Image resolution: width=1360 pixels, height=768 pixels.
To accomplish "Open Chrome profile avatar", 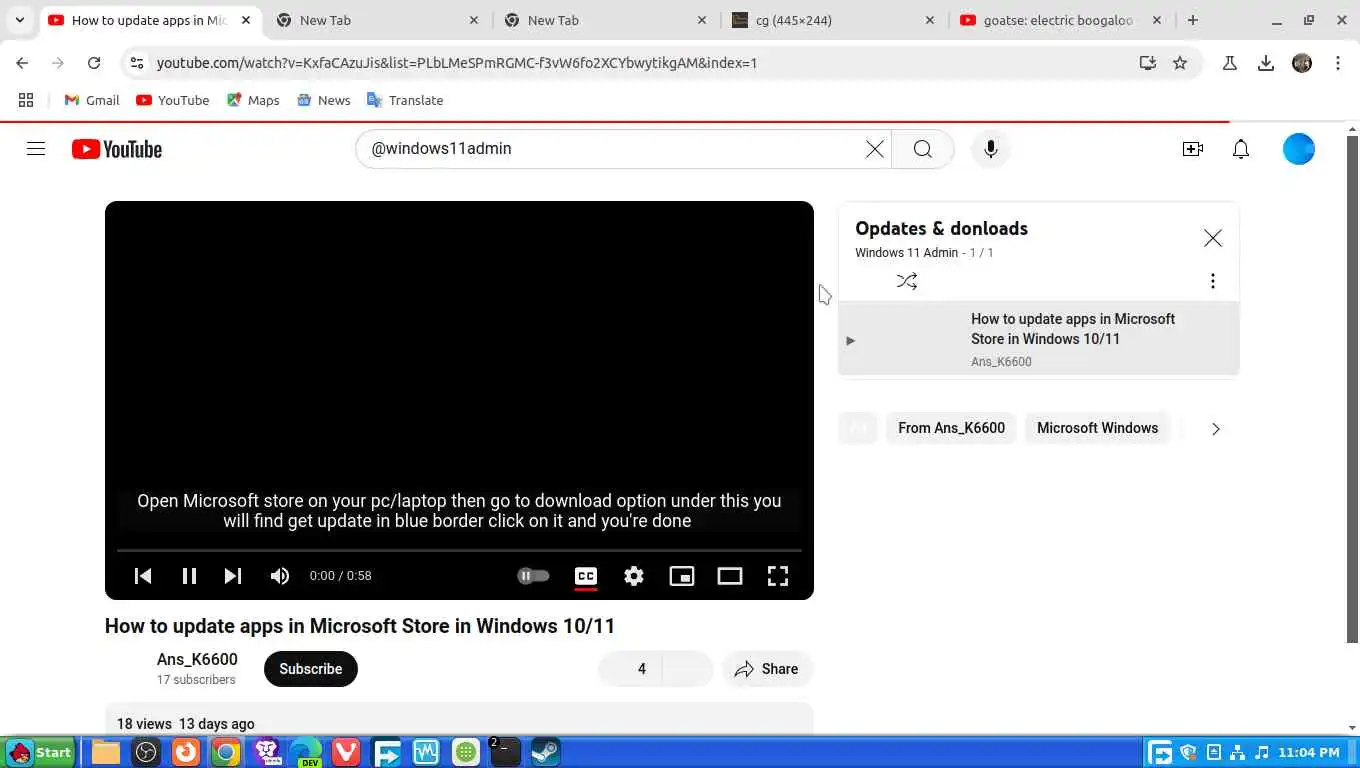I will [x=1302, y=63].
